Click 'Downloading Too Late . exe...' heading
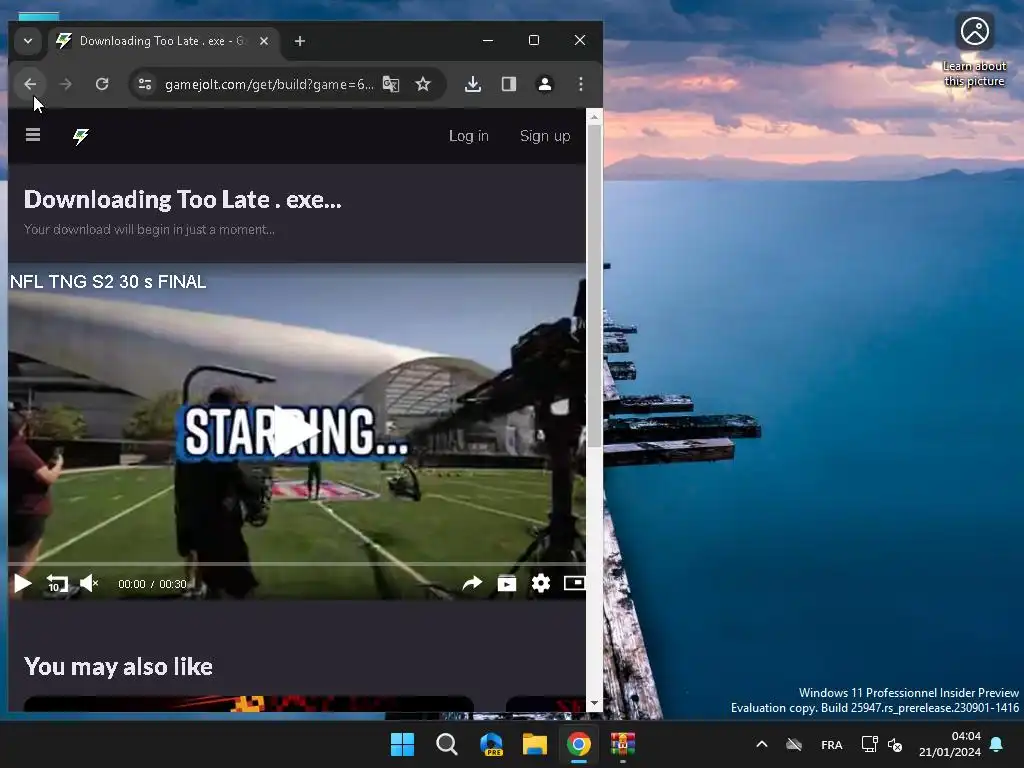 click(183, 200)
